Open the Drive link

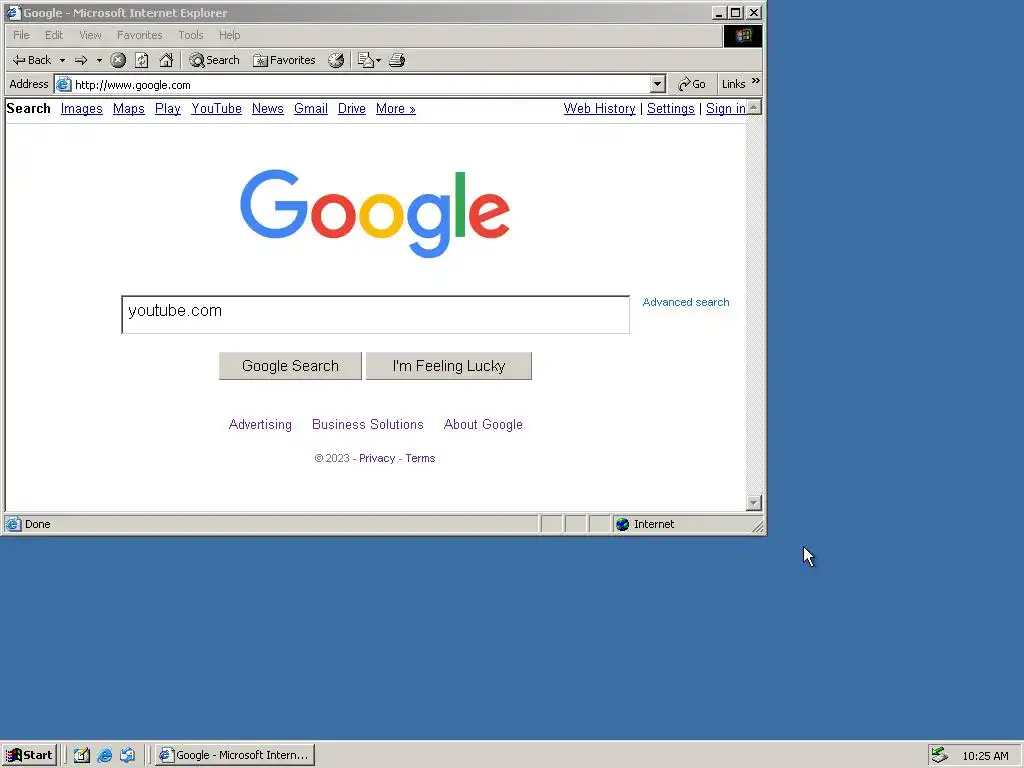[x=351, y=109]
